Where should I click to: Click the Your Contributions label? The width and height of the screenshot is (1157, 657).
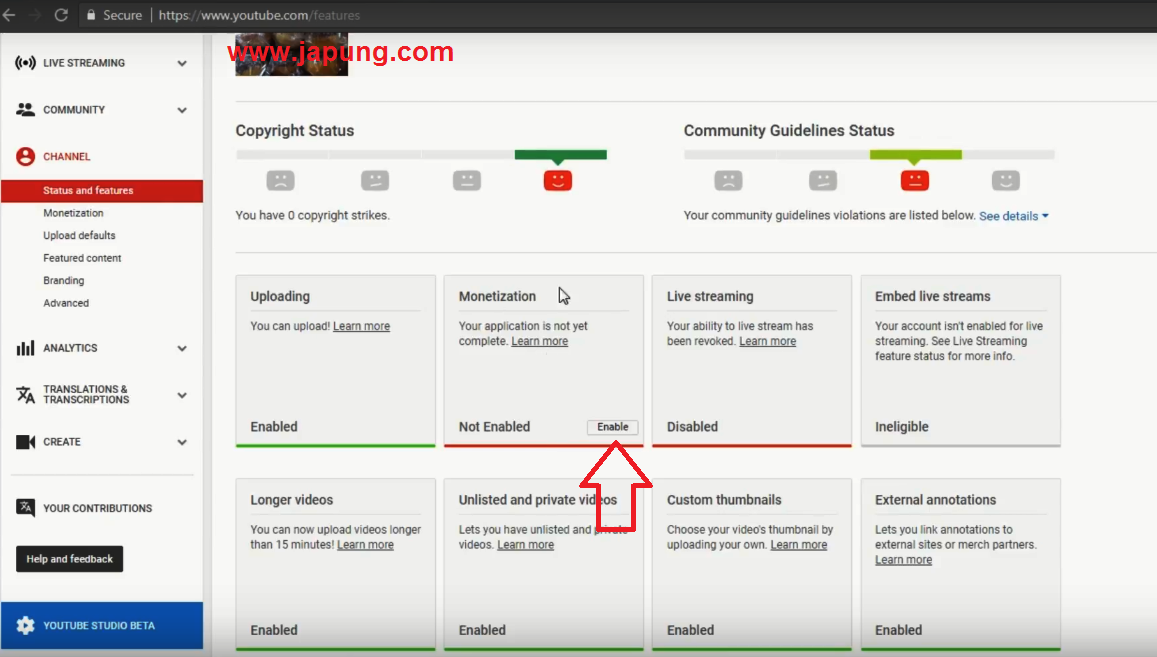[x=97, y=508]
